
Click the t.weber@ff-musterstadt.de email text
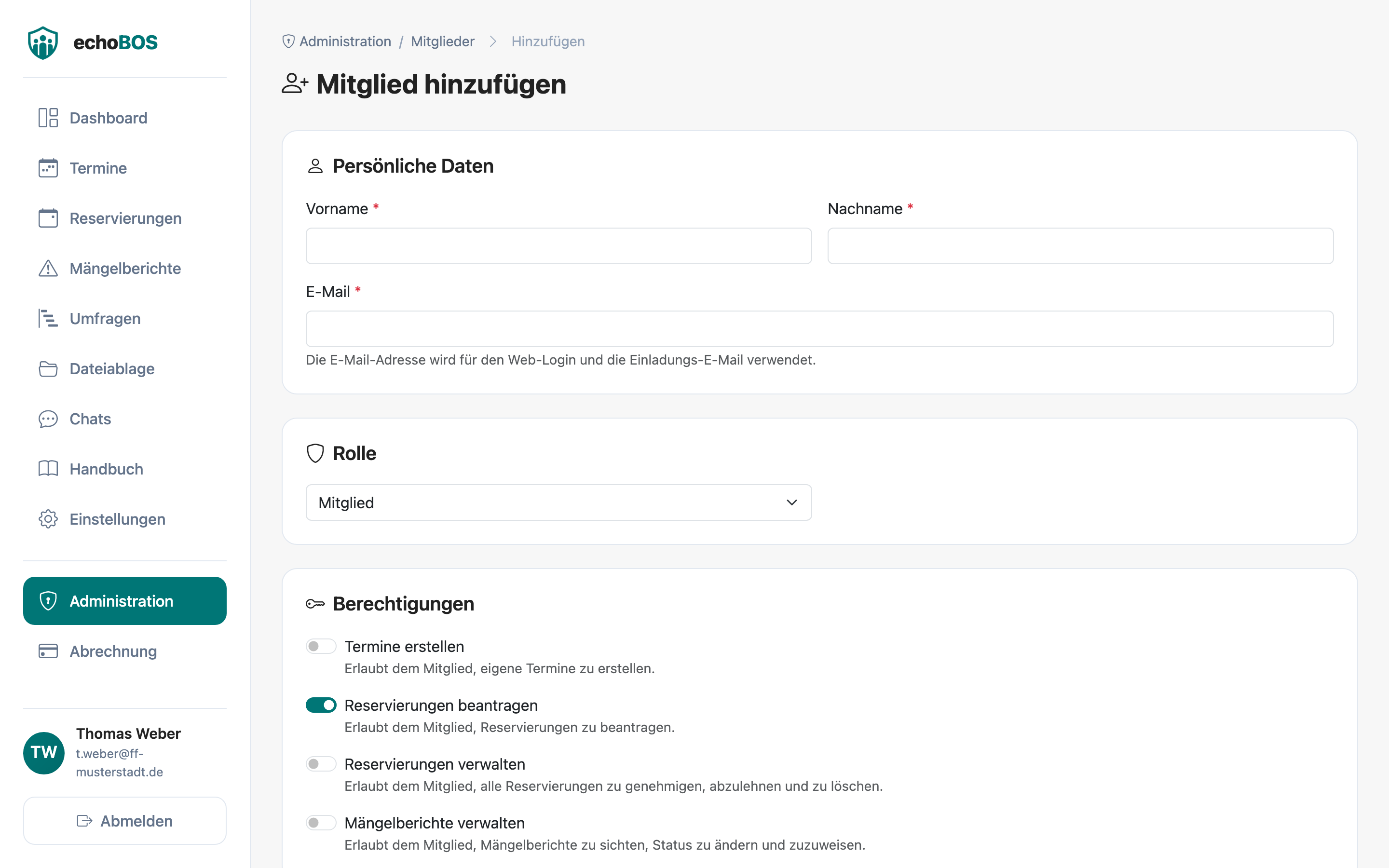(120, 763)
